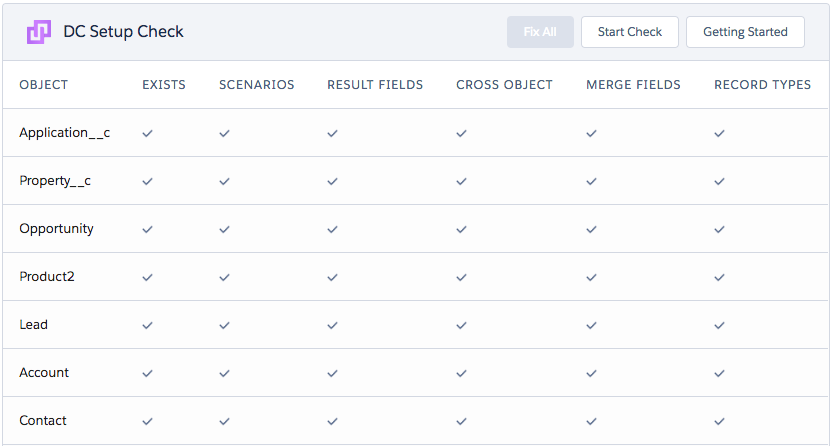Screen dimensions: 831x446
Task: Select the Object column header
Action: point(43,85)
